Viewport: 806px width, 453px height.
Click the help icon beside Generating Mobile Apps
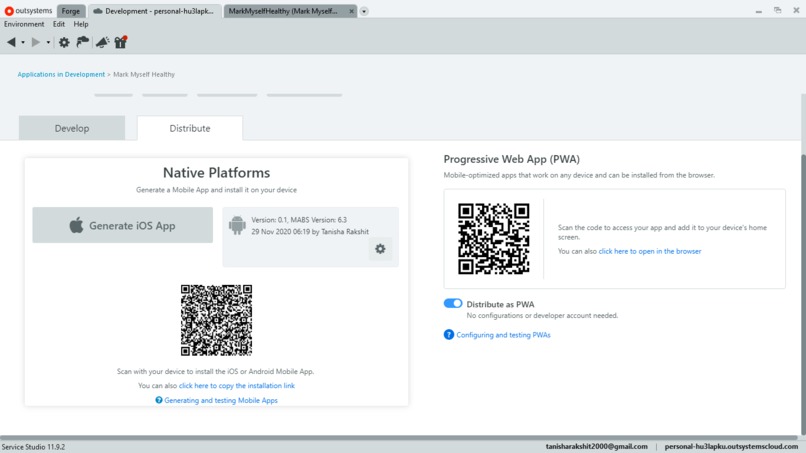point(159,400)
